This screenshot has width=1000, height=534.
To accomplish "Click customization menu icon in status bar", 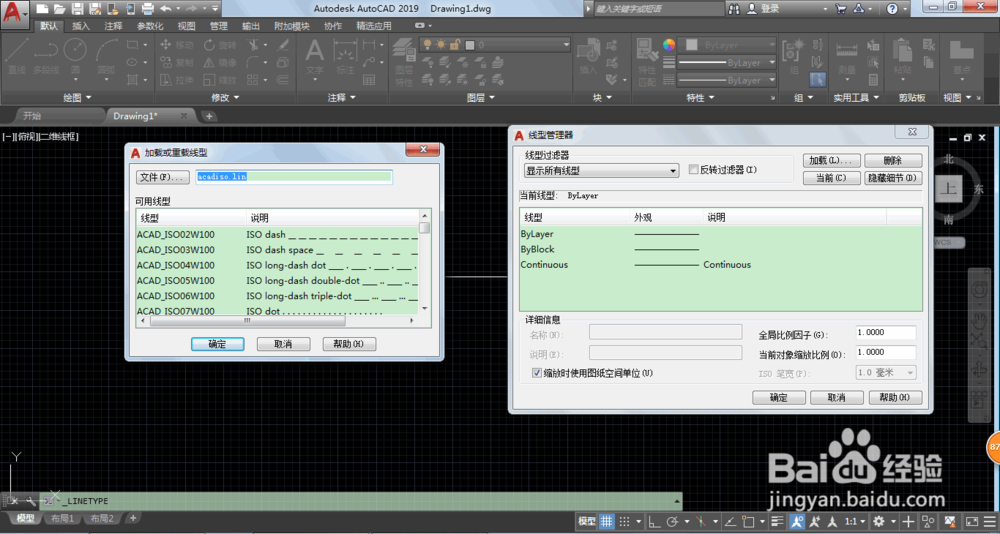I will 989,521.
